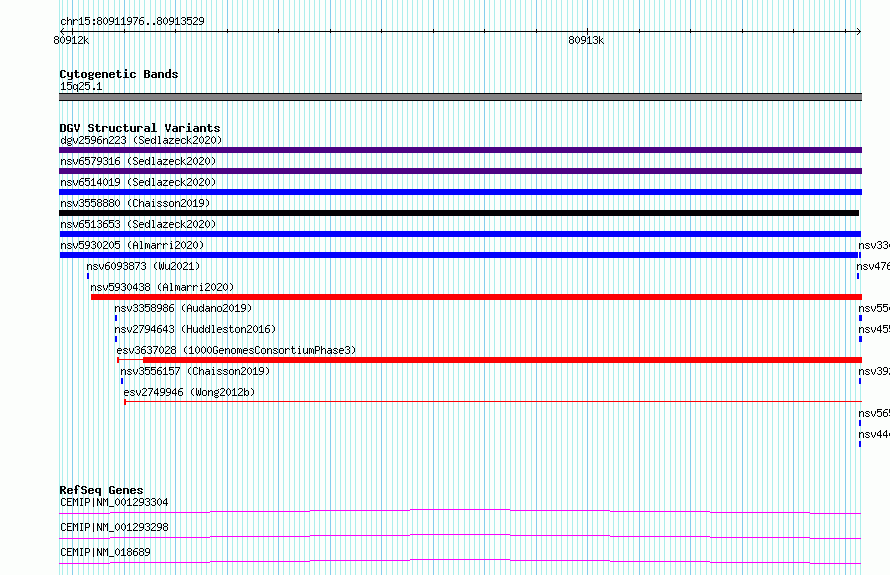Click the thin red line under esv2749946
Screen dimensions: 890x575
click(493, 402)
